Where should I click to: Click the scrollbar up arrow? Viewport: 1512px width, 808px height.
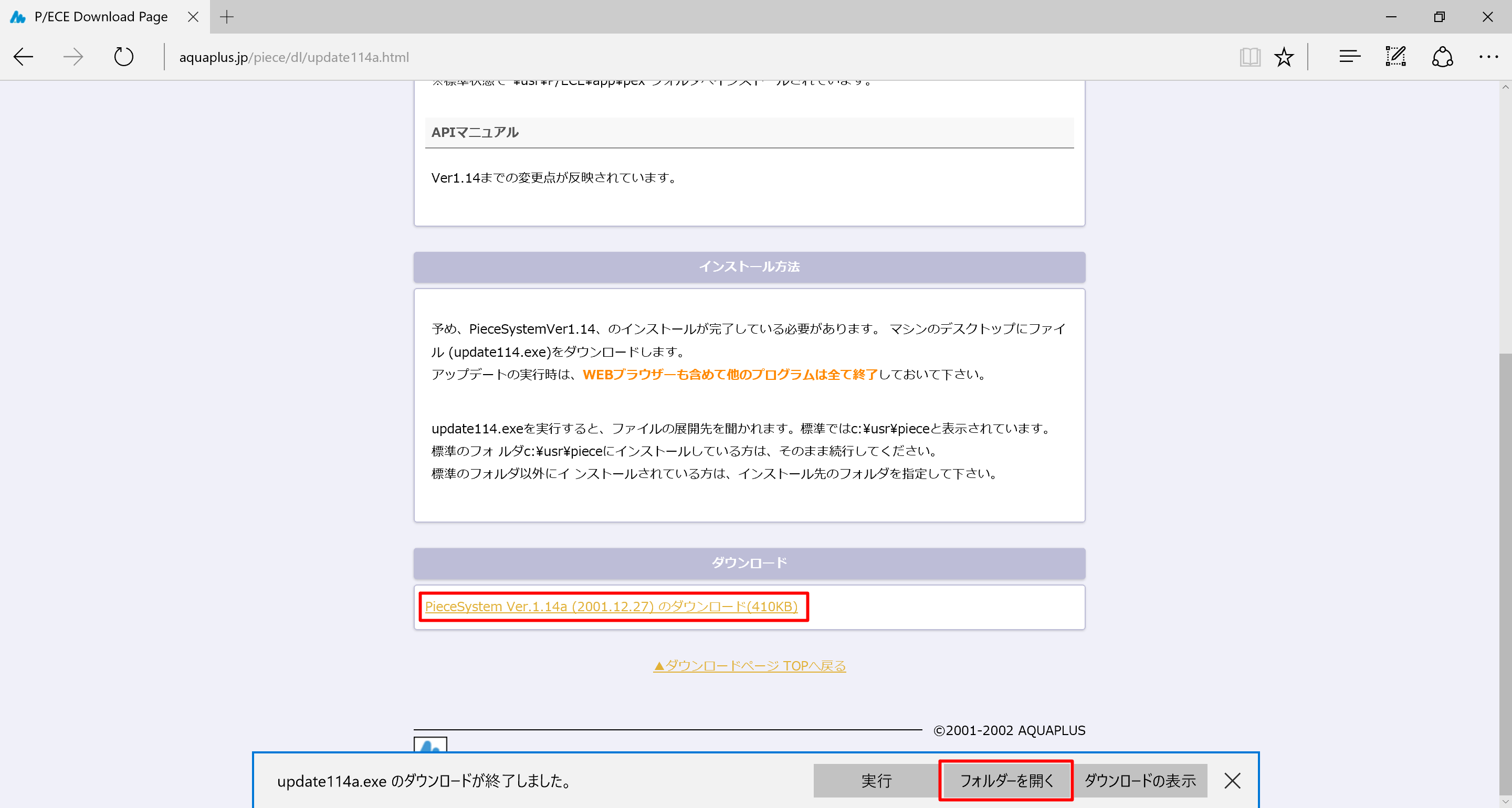[1506, 87]
